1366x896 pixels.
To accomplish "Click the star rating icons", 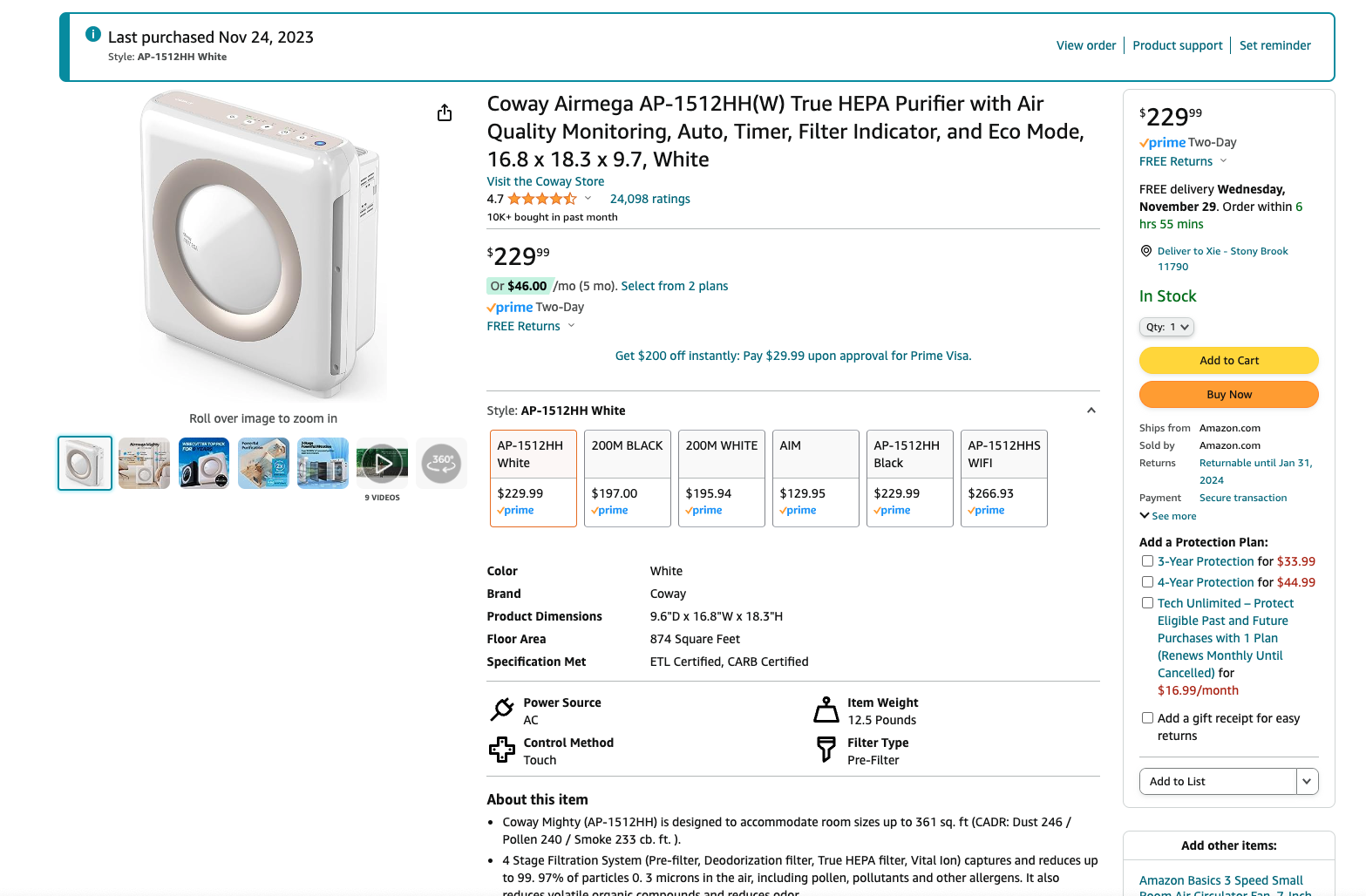I will click(x=542, y=200).
